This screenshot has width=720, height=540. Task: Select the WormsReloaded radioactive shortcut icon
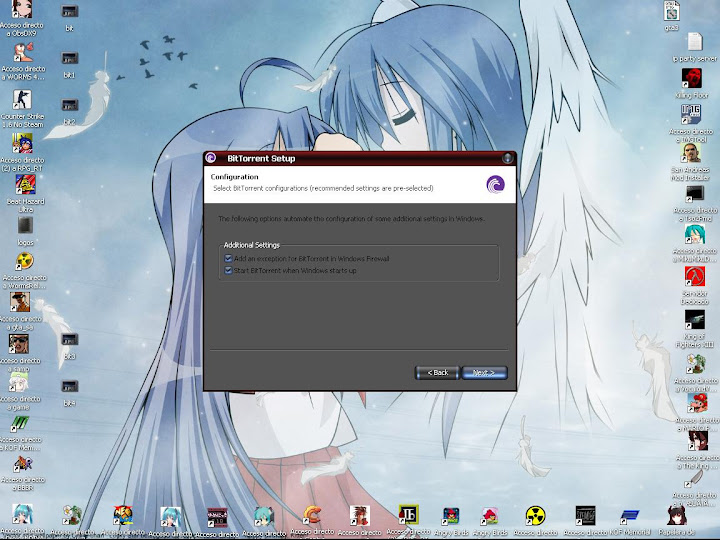pos(24,262)
